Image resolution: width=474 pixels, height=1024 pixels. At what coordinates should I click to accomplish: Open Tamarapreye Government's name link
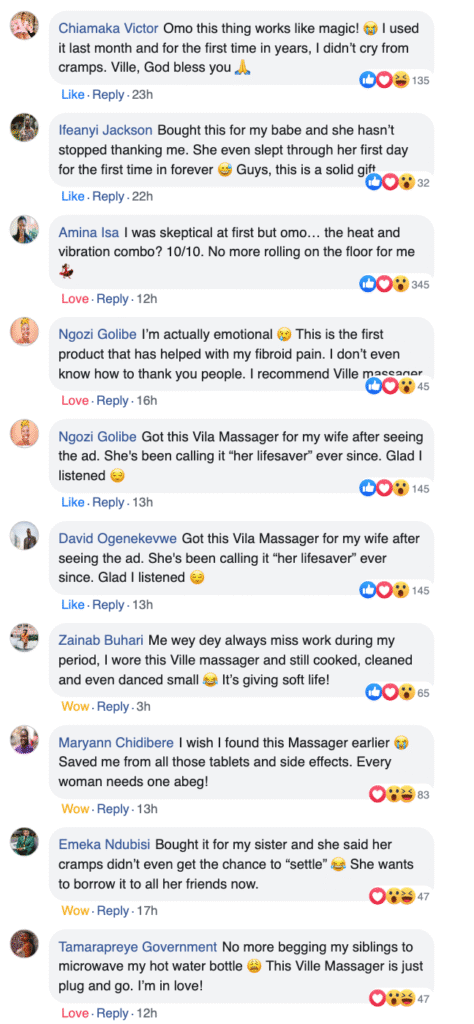coord(137,947)
